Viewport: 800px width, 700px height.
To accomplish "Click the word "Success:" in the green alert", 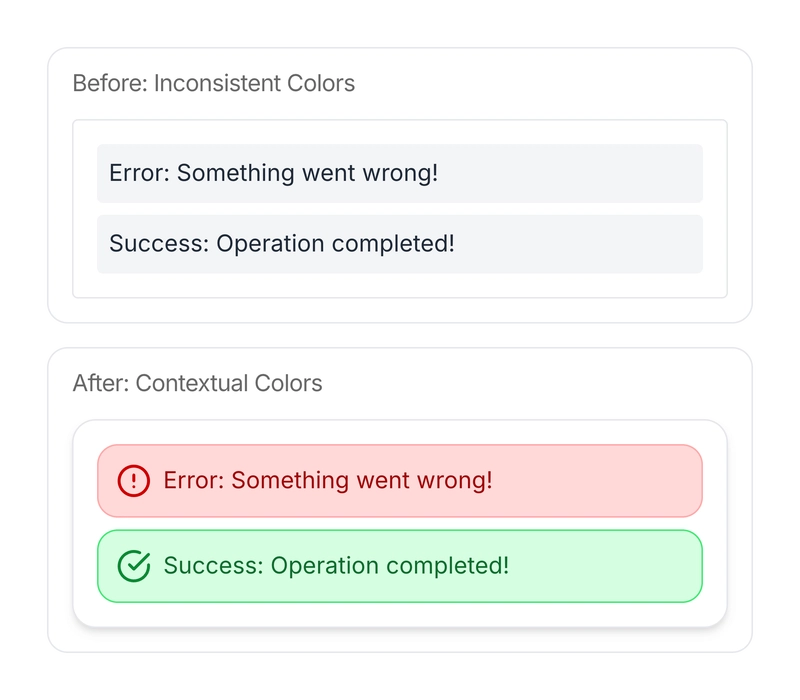I will pos(212,566).
